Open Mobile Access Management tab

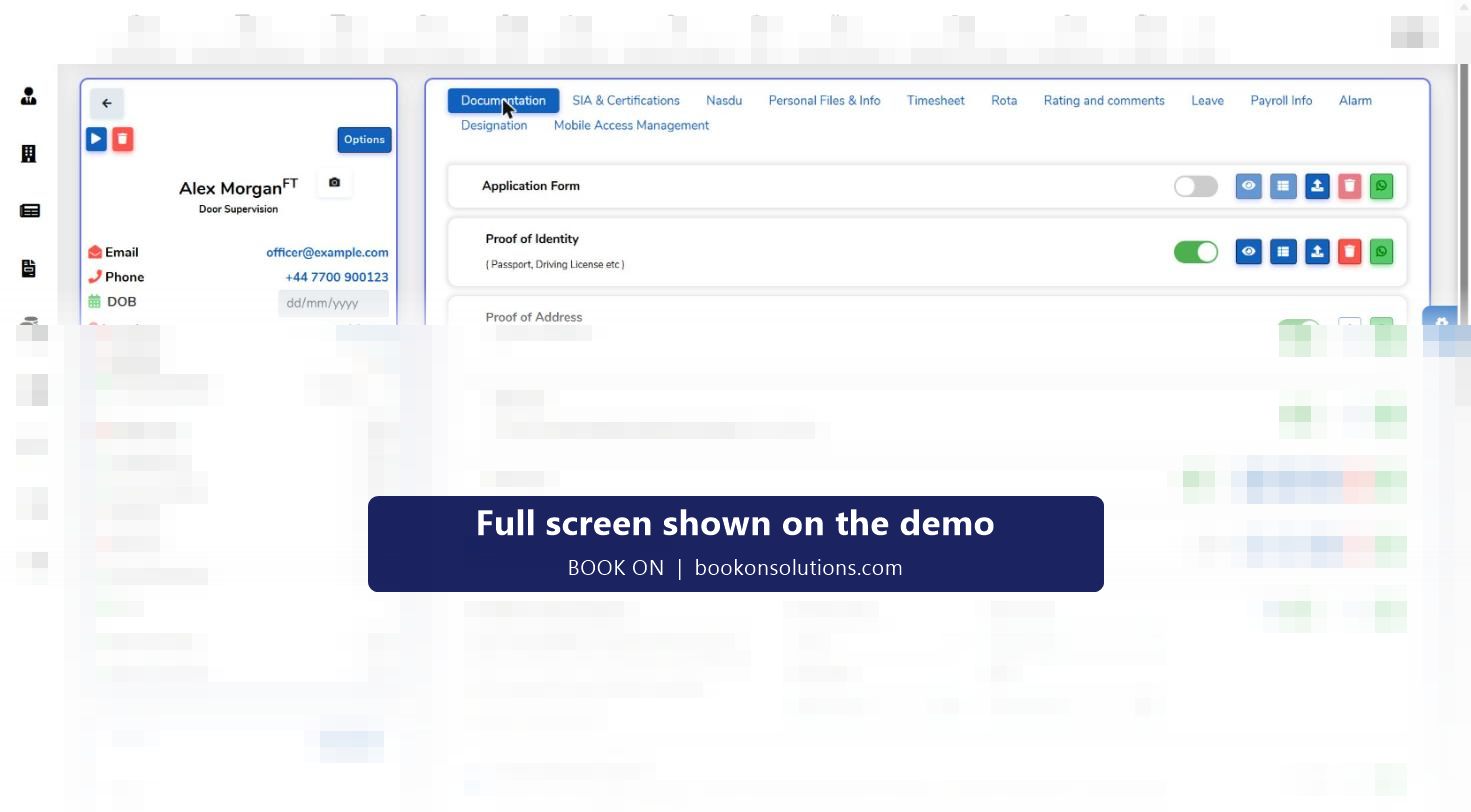[x=631, y=125]
